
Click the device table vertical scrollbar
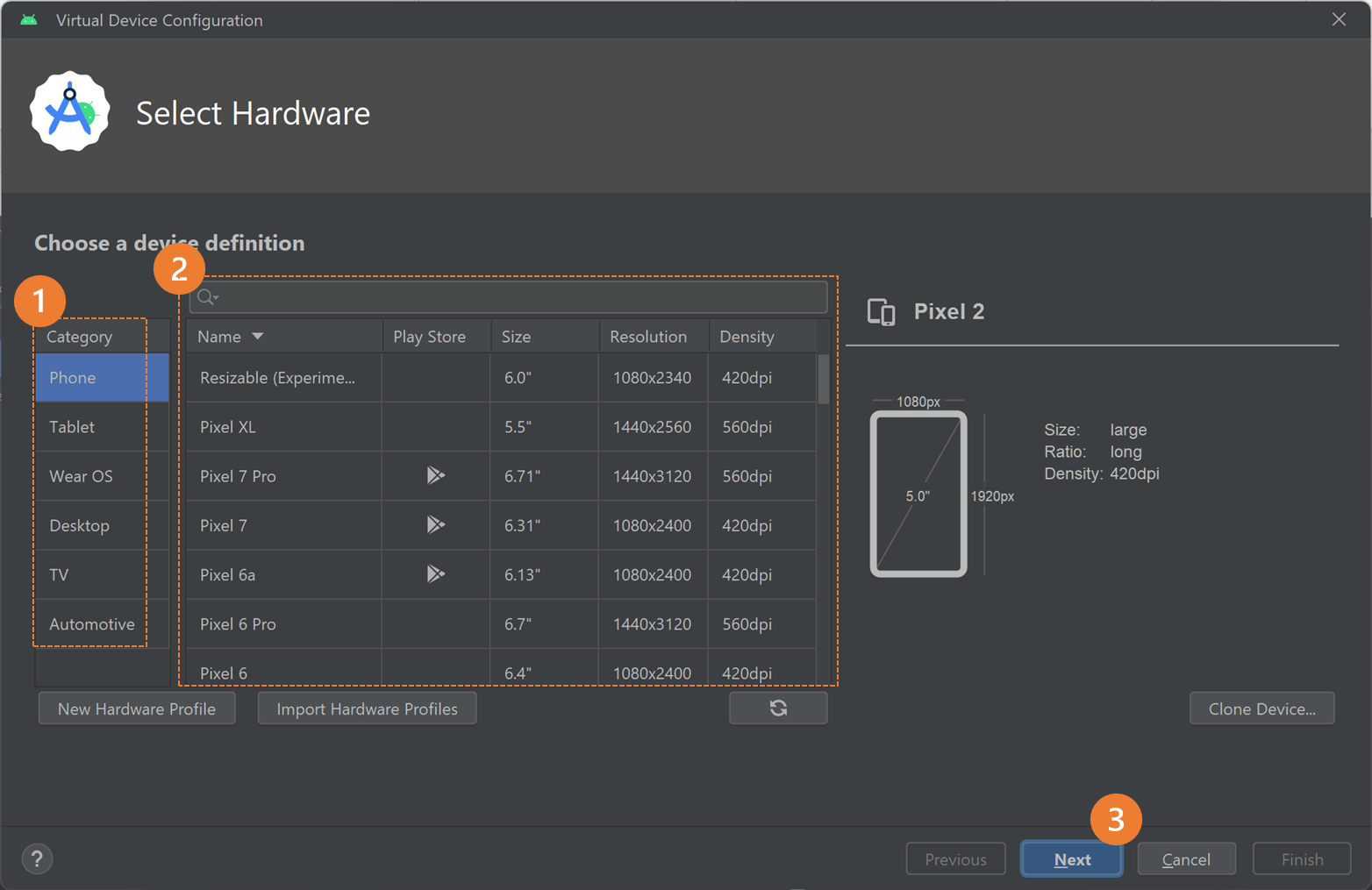click(823, 379)
